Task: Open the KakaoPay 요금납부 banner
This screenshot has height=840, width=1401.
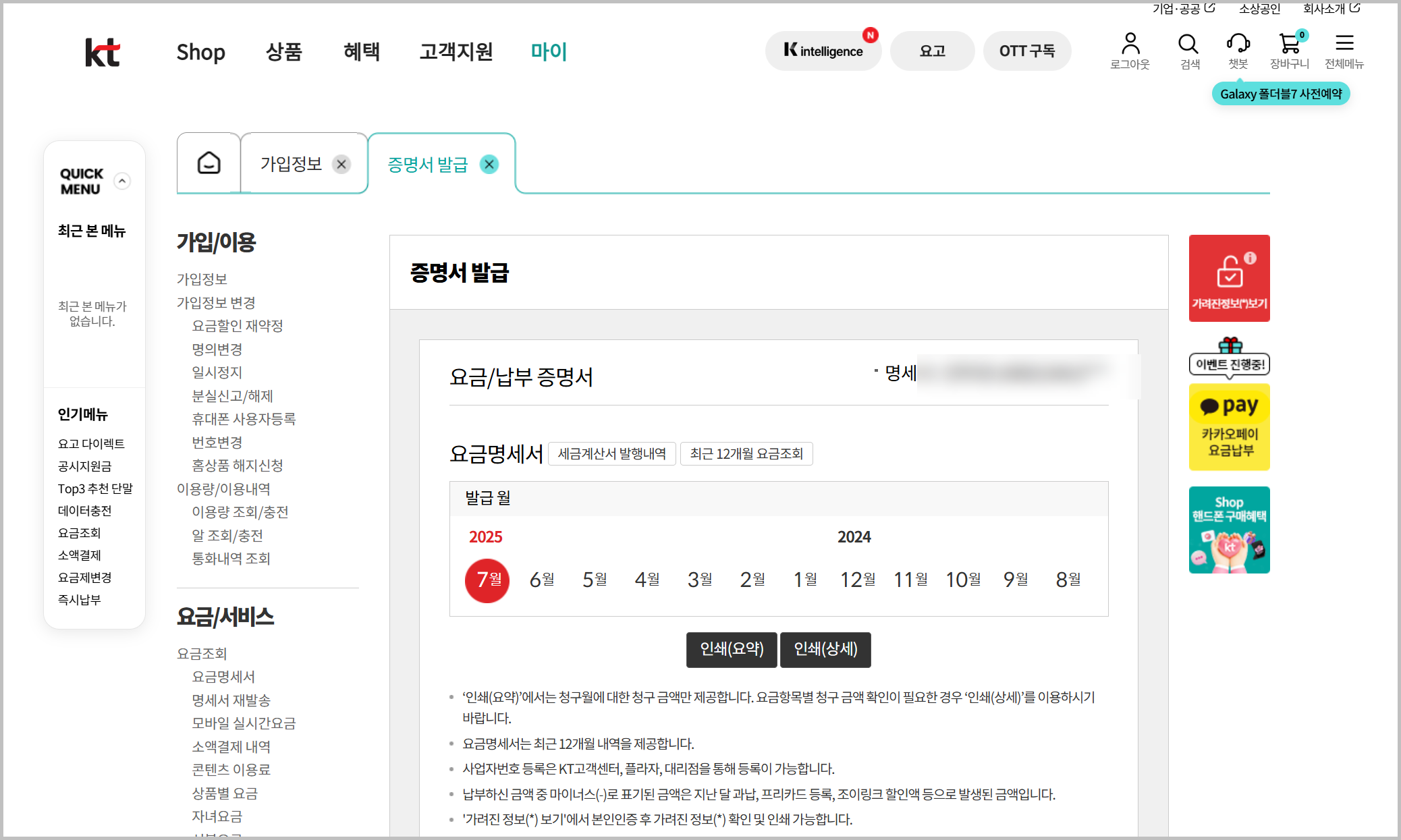Action: [1229, 427]
